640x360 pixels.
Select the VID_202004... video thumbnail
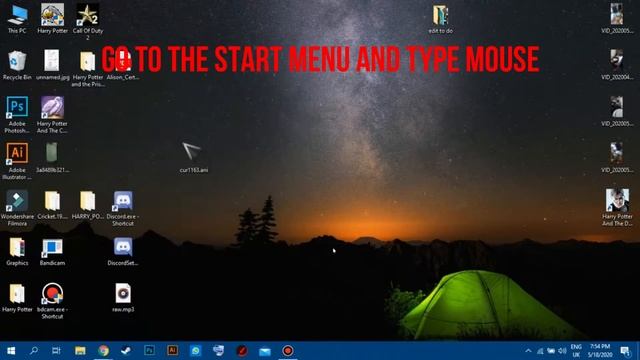coord(617,65)
